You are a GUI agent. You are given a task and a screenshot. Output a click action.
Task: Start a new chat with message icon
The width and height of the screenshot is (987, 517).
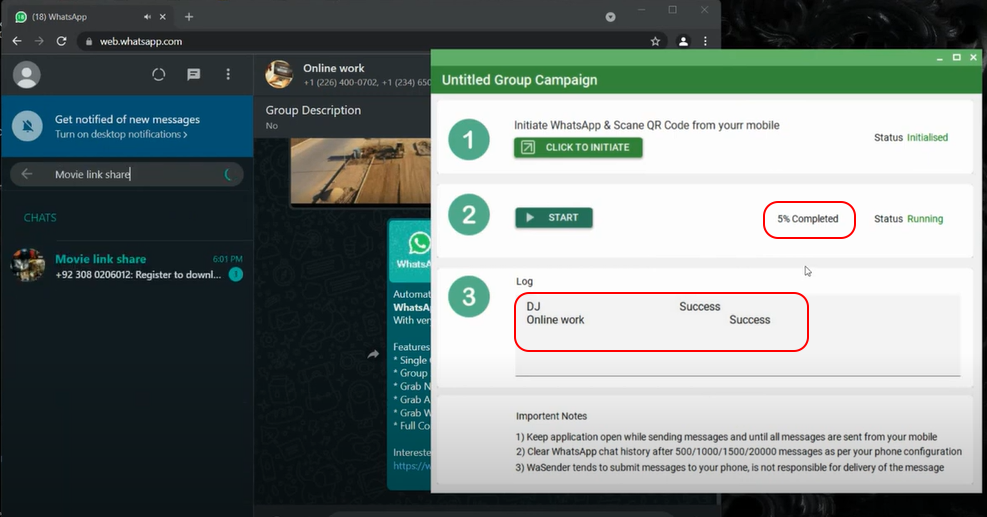pos(194,75)
